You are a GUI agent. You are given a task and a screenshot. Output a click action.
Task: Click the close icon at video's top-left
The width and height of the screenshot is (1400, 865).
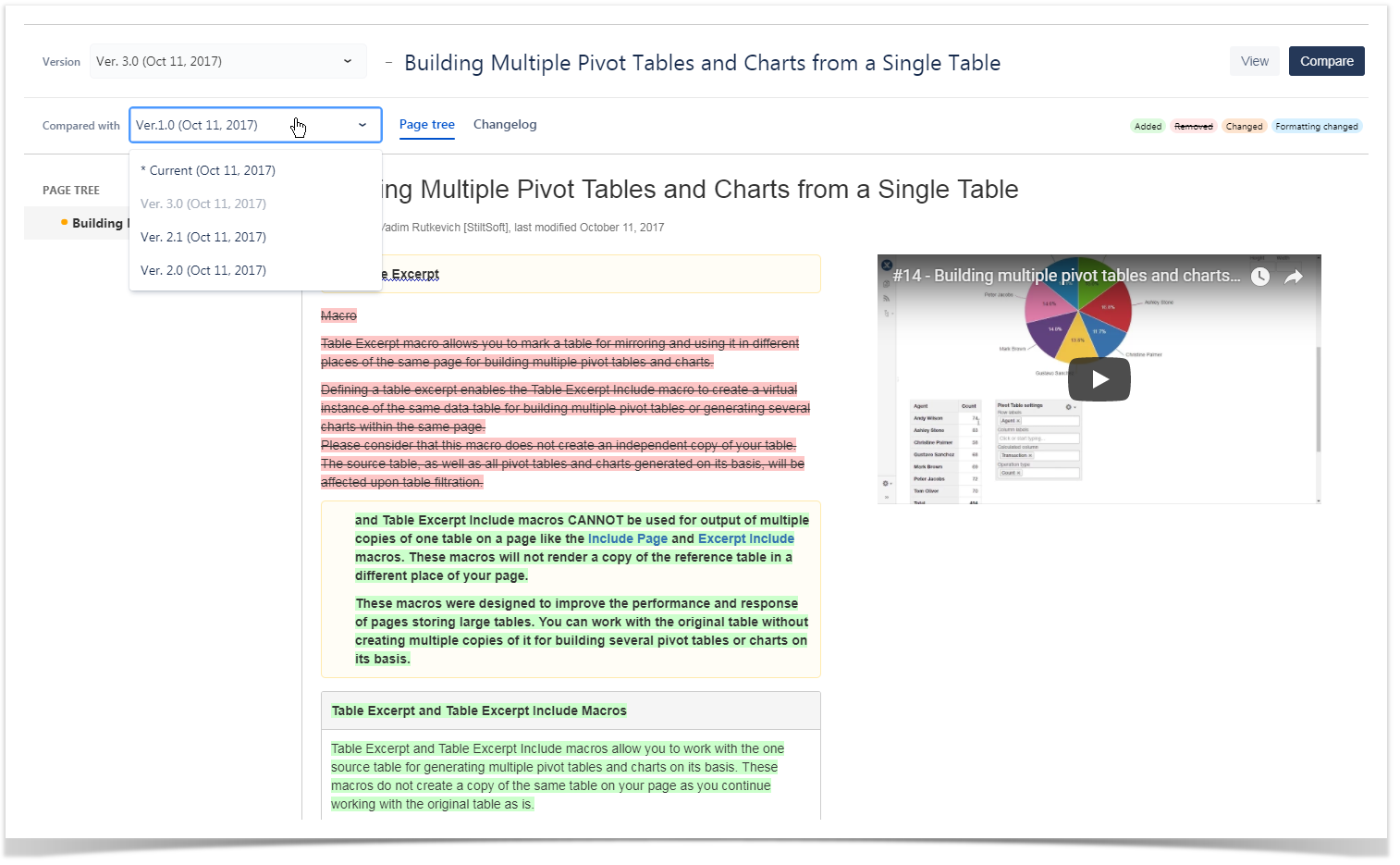[886, 265]
